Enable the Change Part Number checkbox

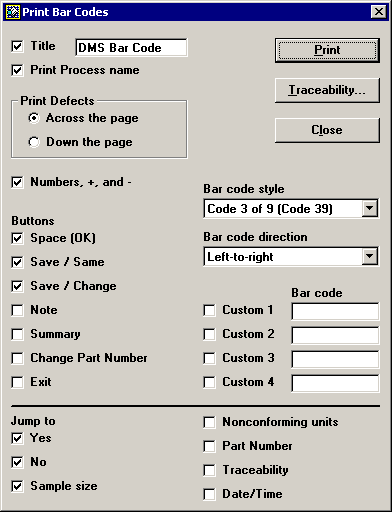(17, 358)
